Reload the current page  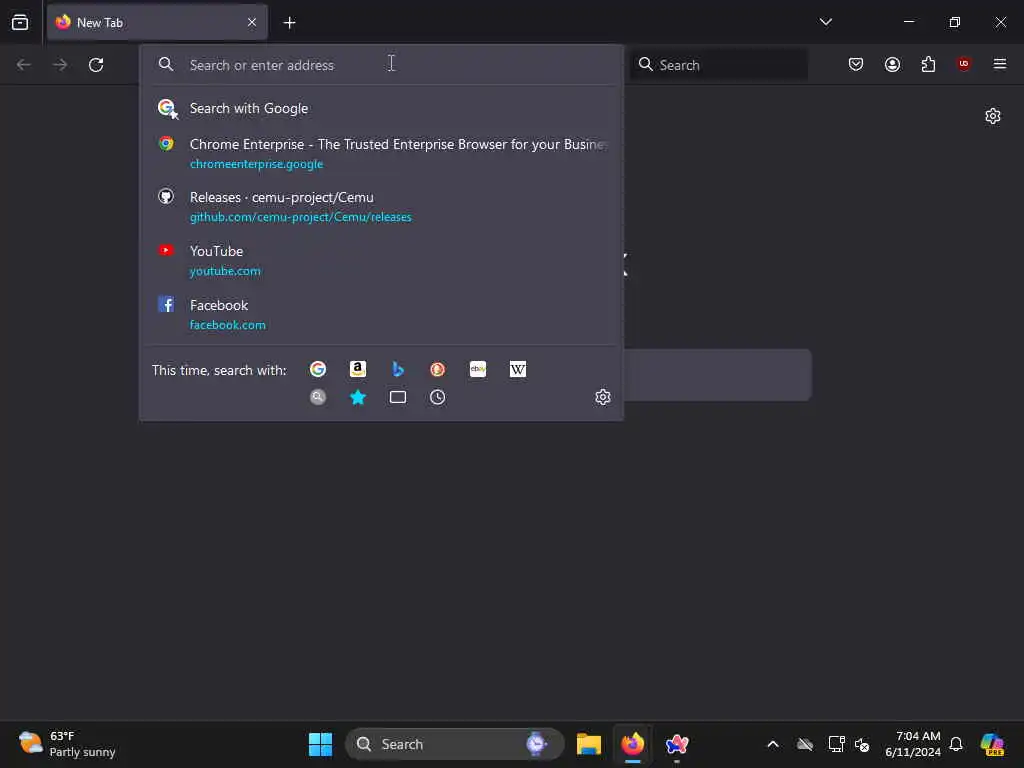click(96, 65)
